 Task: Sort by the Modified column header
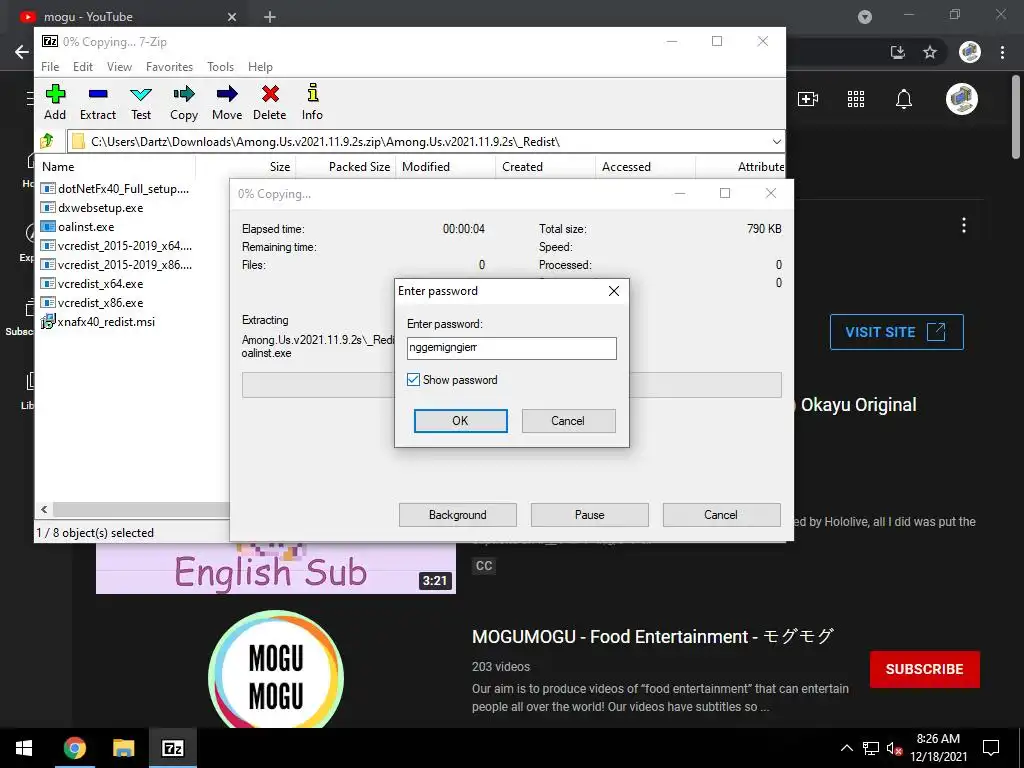[x=445, y=167]
